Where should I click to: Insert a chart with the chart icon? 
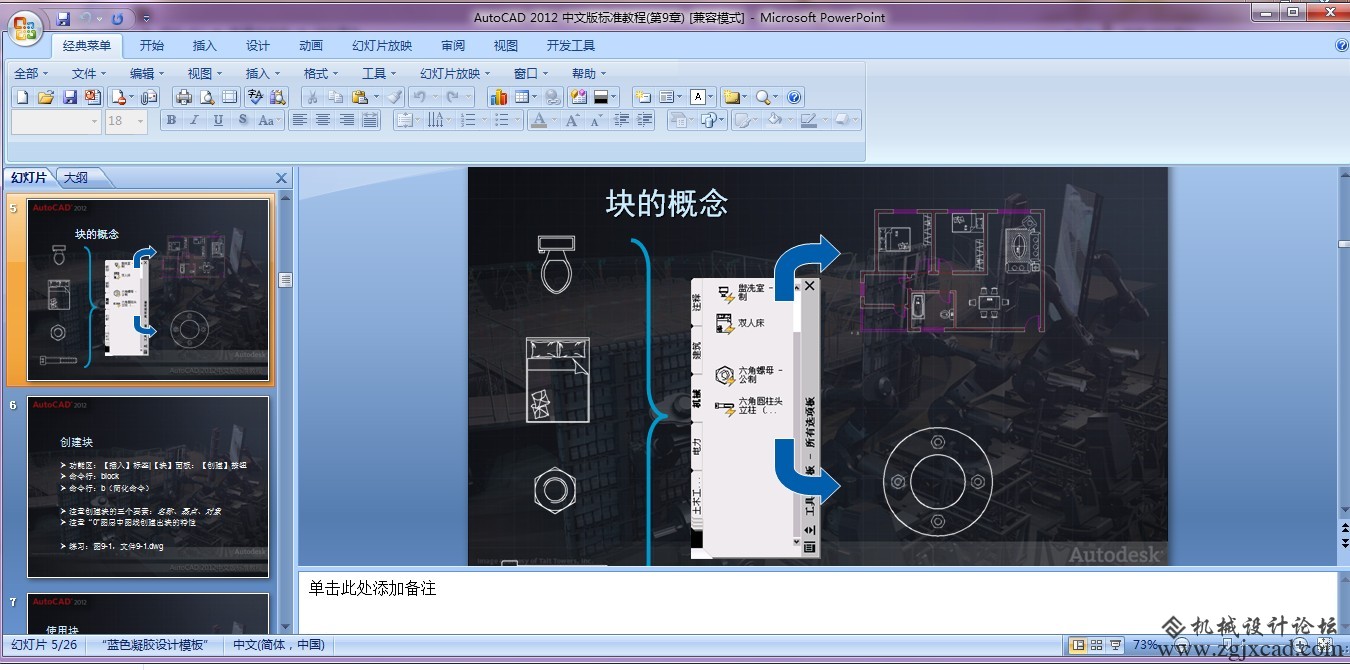498,97
